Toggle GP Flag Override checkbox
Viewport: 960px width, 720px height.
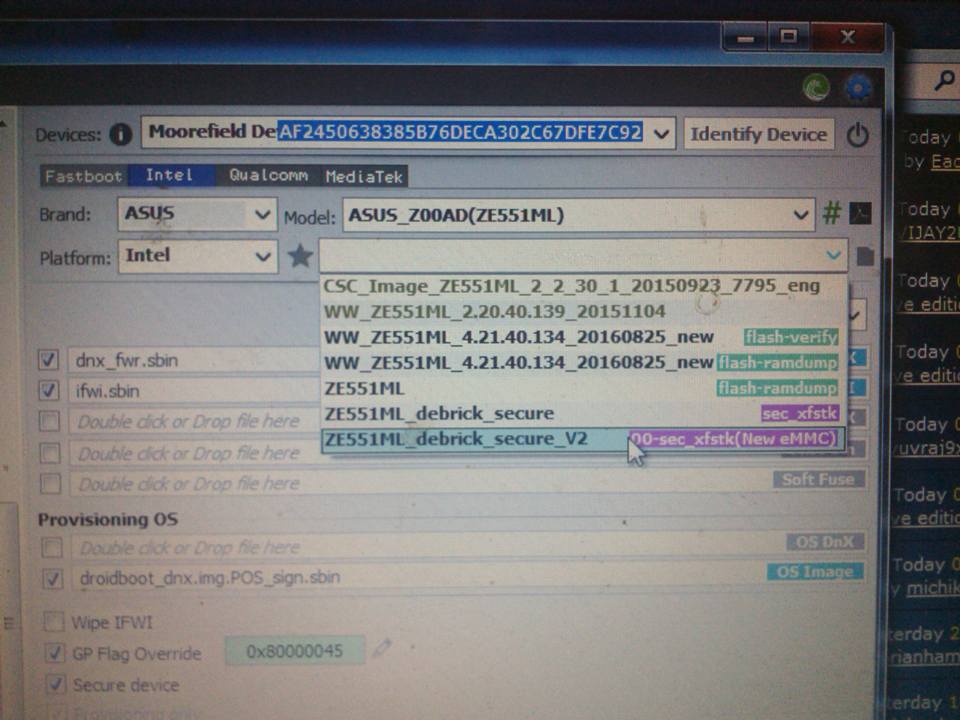pos(55,653)
